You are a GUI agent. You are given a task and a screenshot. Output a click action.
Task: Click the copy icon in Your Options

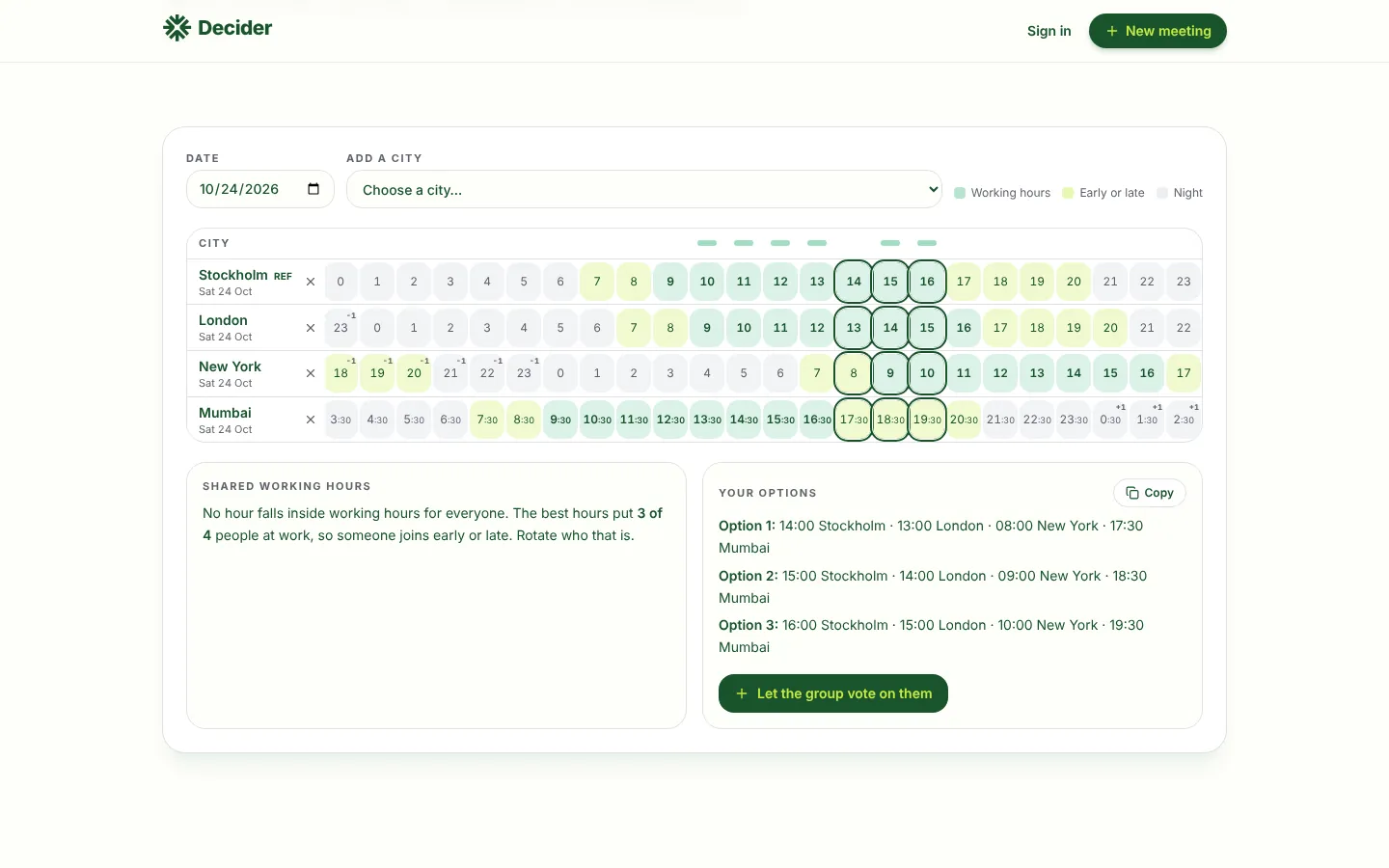pos(1132,493)
